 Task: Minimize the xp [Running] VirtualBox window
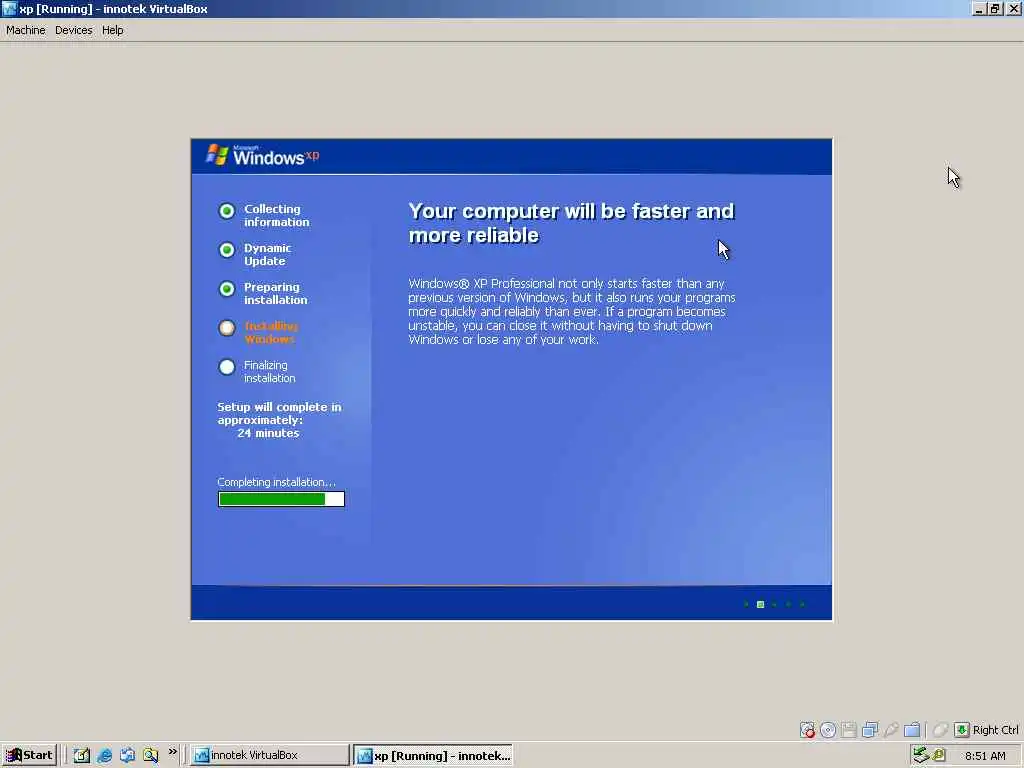(x=979, y=9)
